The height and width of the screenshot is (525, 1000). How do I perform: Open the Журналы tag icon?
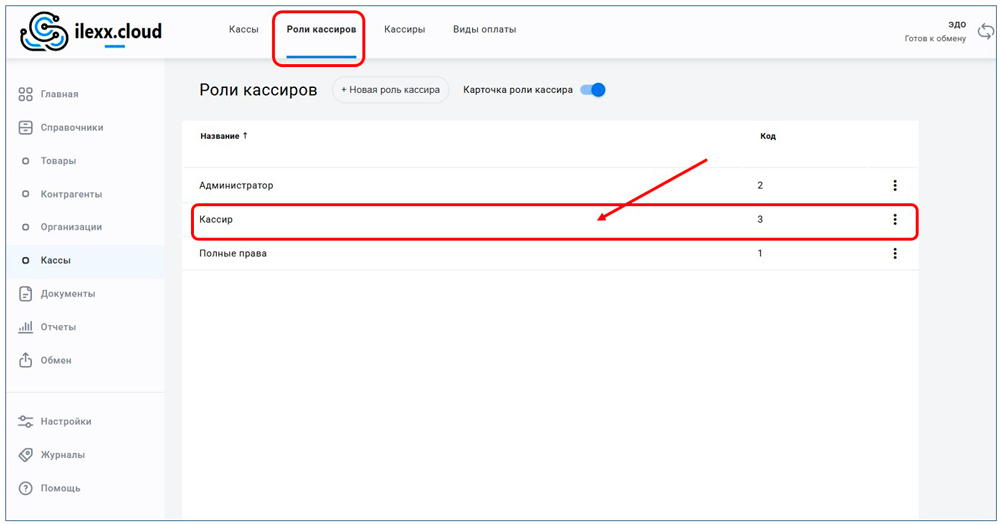pos(26,455)
